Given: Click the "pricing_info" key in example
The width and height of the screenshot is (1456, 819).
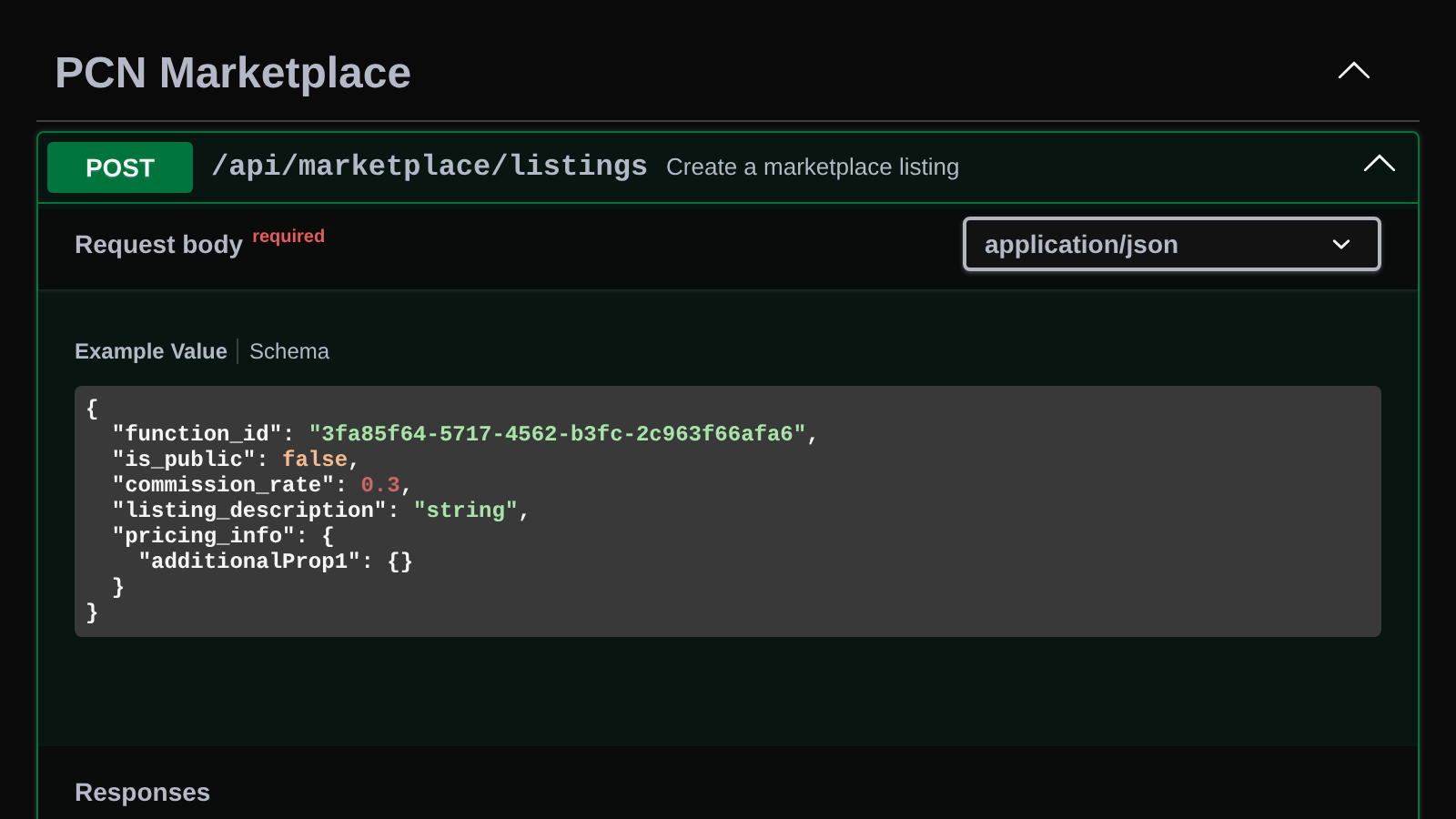Looking at the screenshot, I should [x=204, y=536].
